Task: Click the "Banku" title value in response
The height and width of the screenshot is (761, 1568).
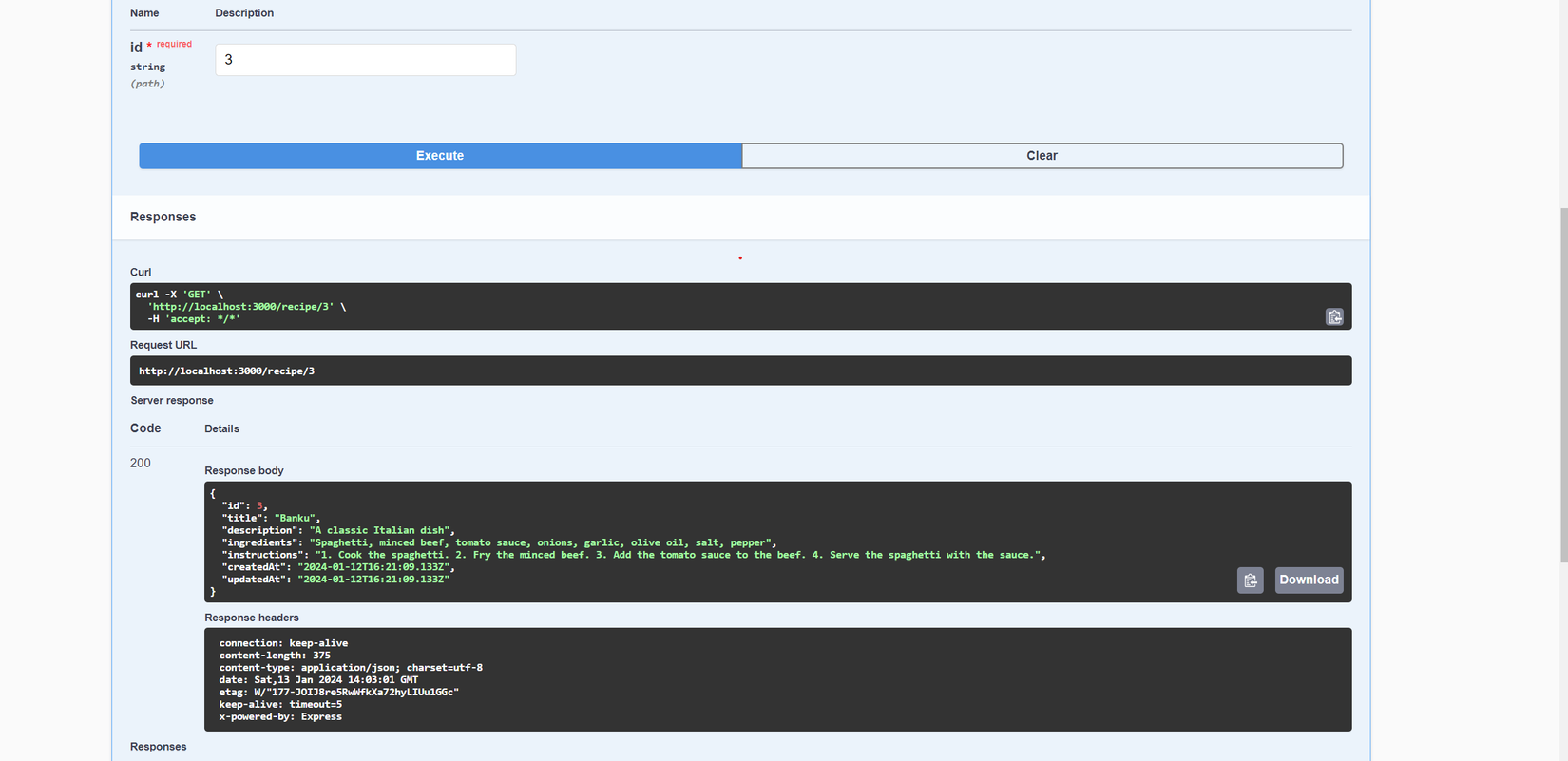Action: tap(295, 518)
